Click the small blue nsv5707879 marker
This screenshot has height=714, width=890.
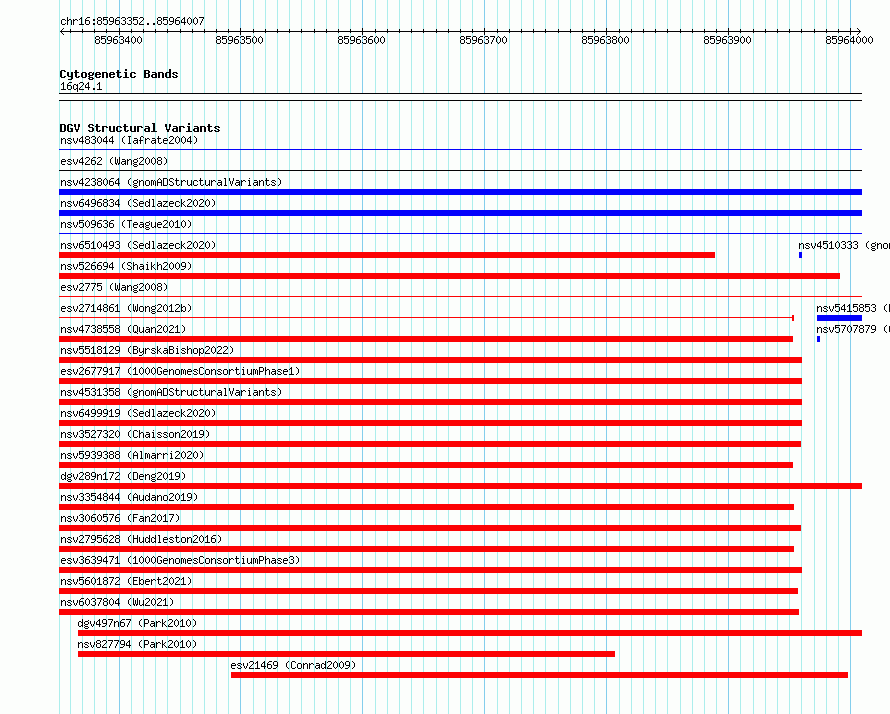pyautogui.click(x=818, y=339)
